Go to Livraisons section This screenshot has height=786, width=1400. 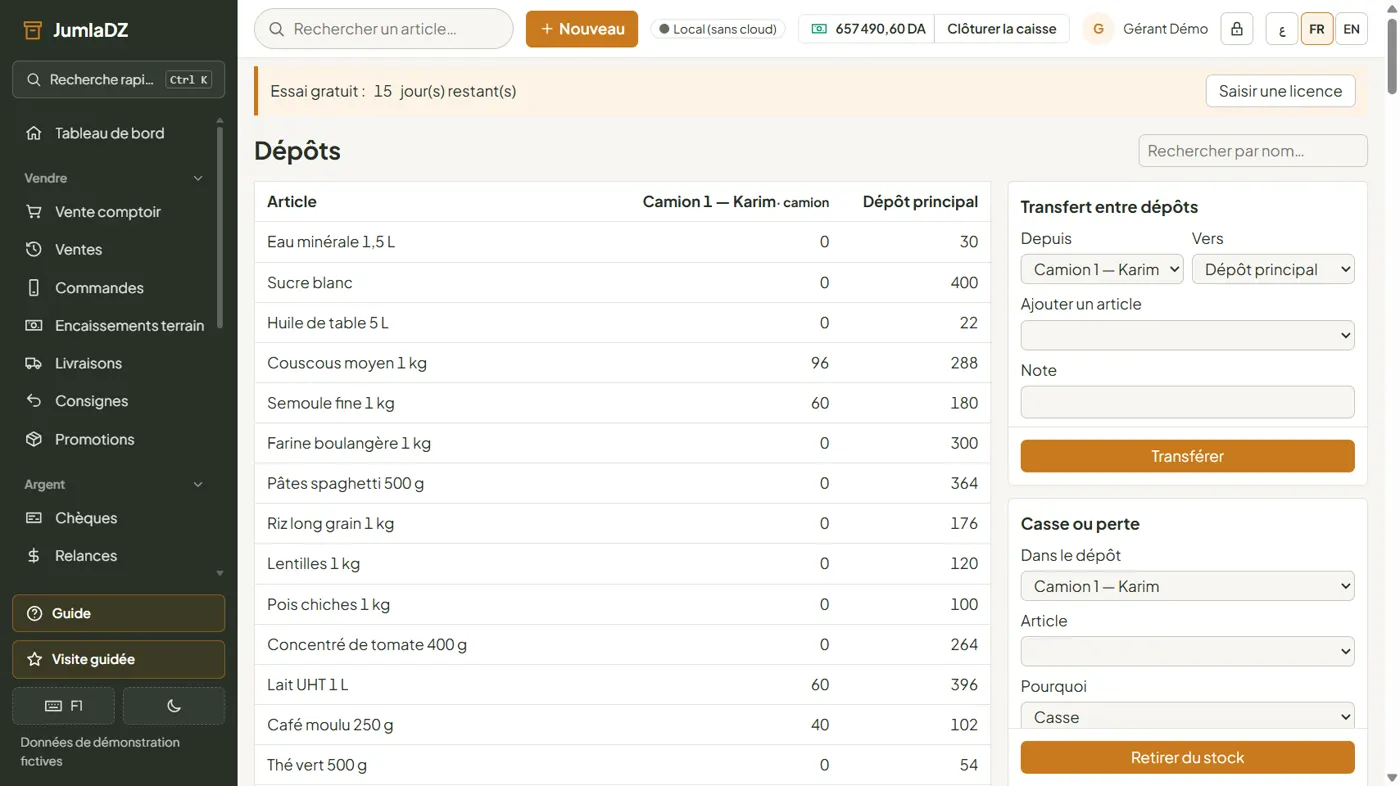pyautogui.click(x=113, y=364)
